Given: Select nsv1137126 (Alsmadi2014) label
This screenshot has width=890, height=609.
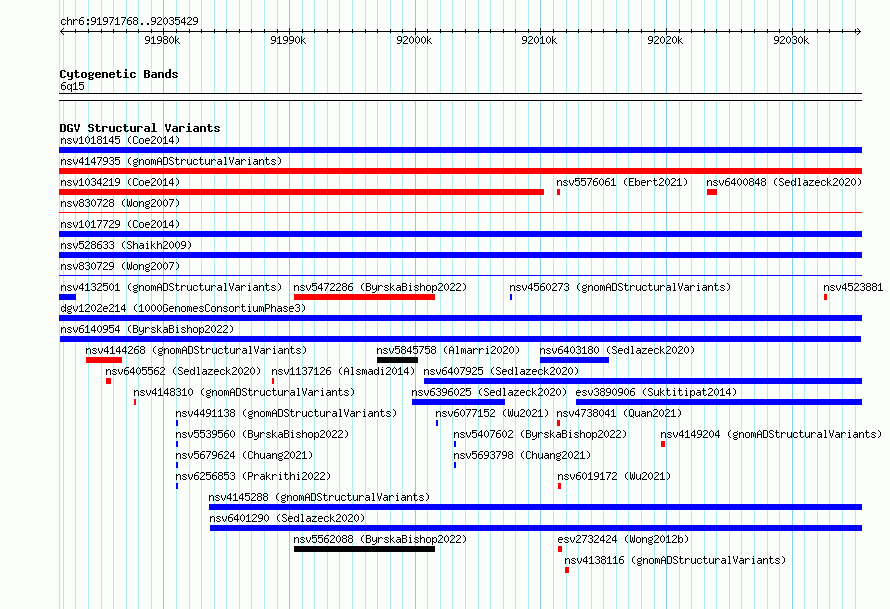Looking at the screenshot, I should pyautogui.click(x=343, y=371).
